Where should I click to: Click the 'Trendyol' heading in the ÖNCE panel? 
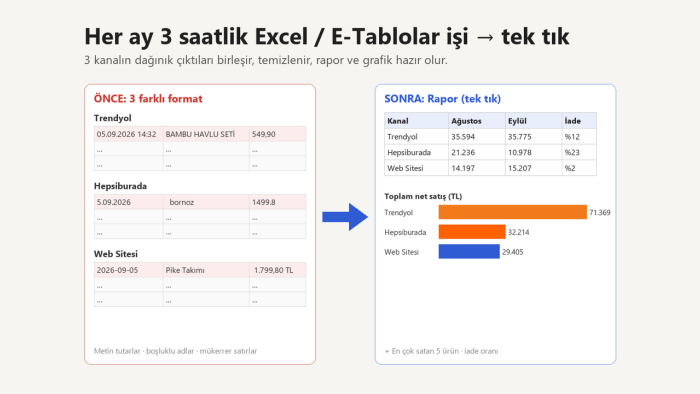(112, 118)
